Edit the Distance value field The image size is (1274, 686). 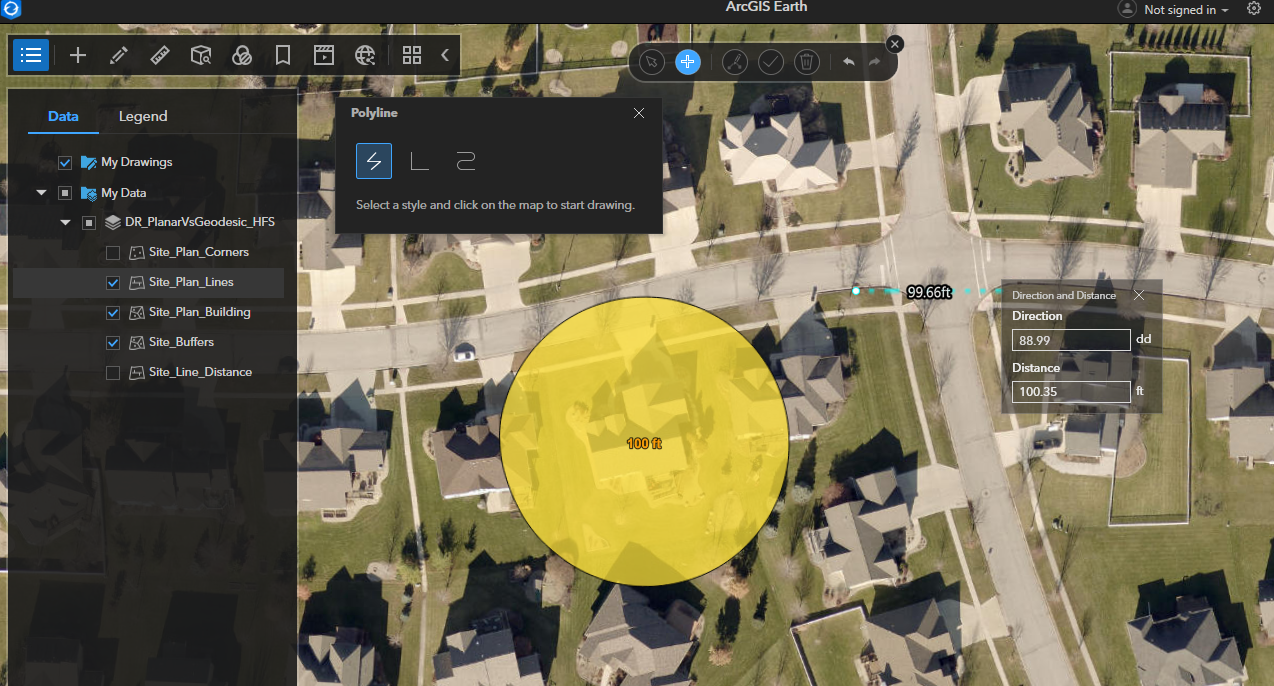tap(1071, 391)
